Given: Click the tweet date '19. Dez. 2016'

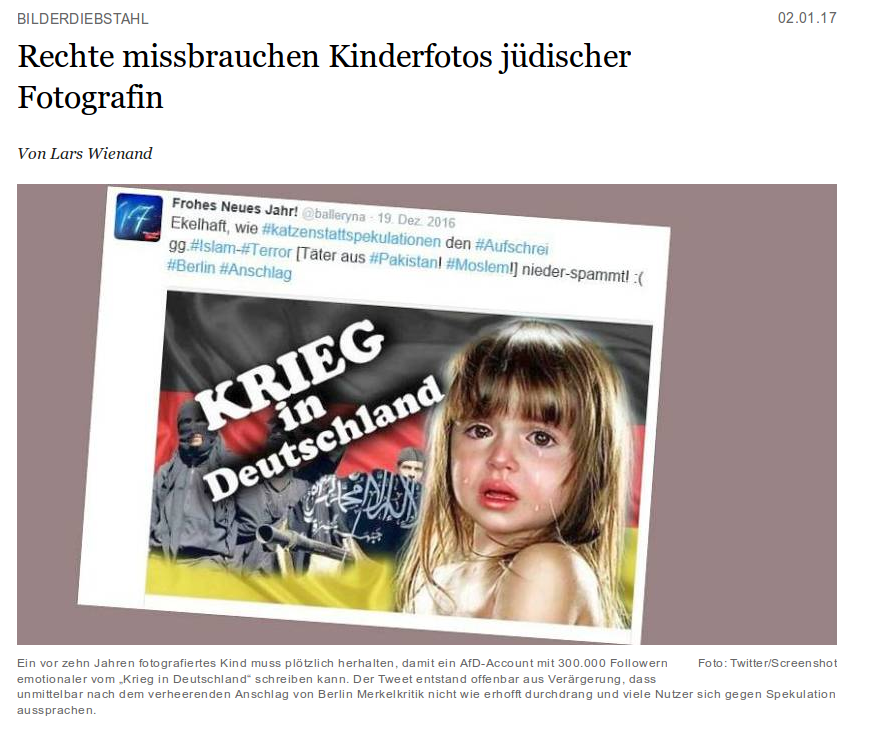Looking at the screenshot, I should point(416,220).
